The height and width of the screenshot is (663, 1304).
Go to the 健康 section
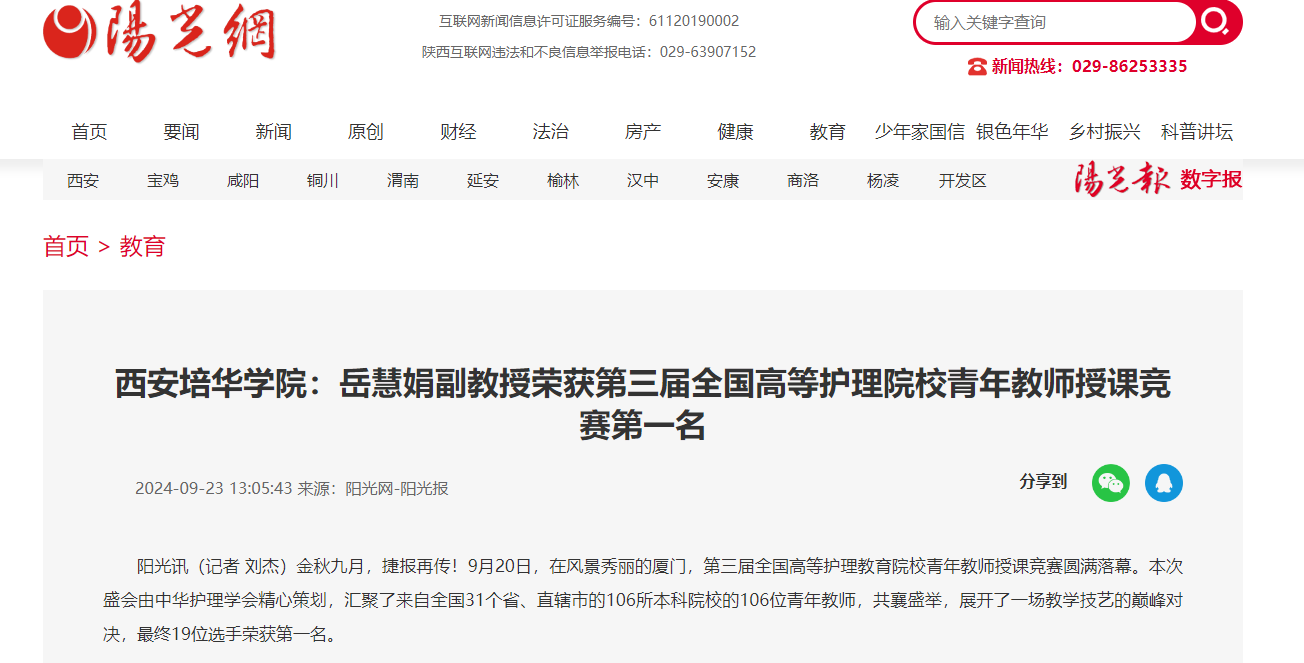735,132
